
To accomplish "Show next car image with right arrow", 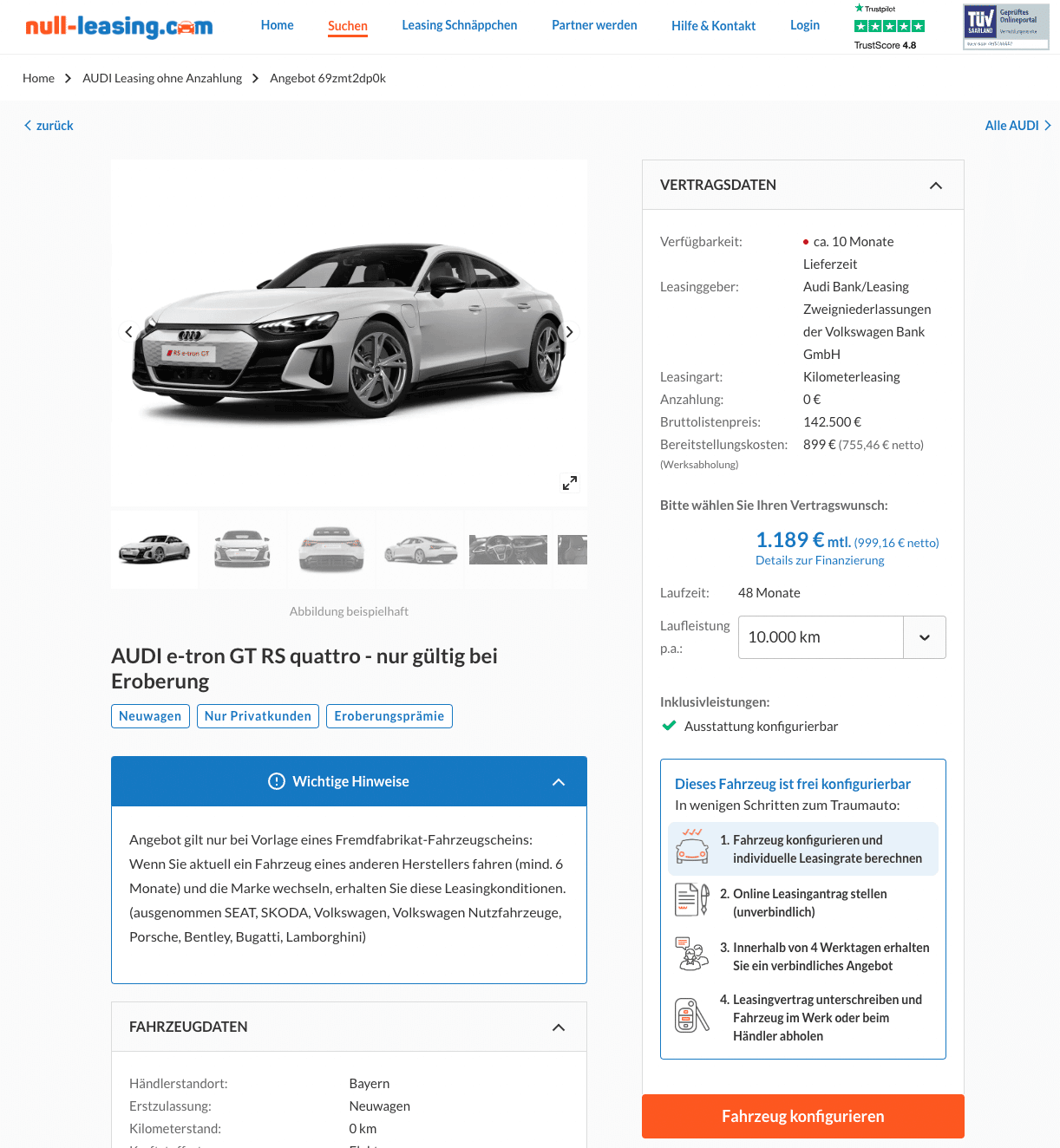I will coord(570,331).
